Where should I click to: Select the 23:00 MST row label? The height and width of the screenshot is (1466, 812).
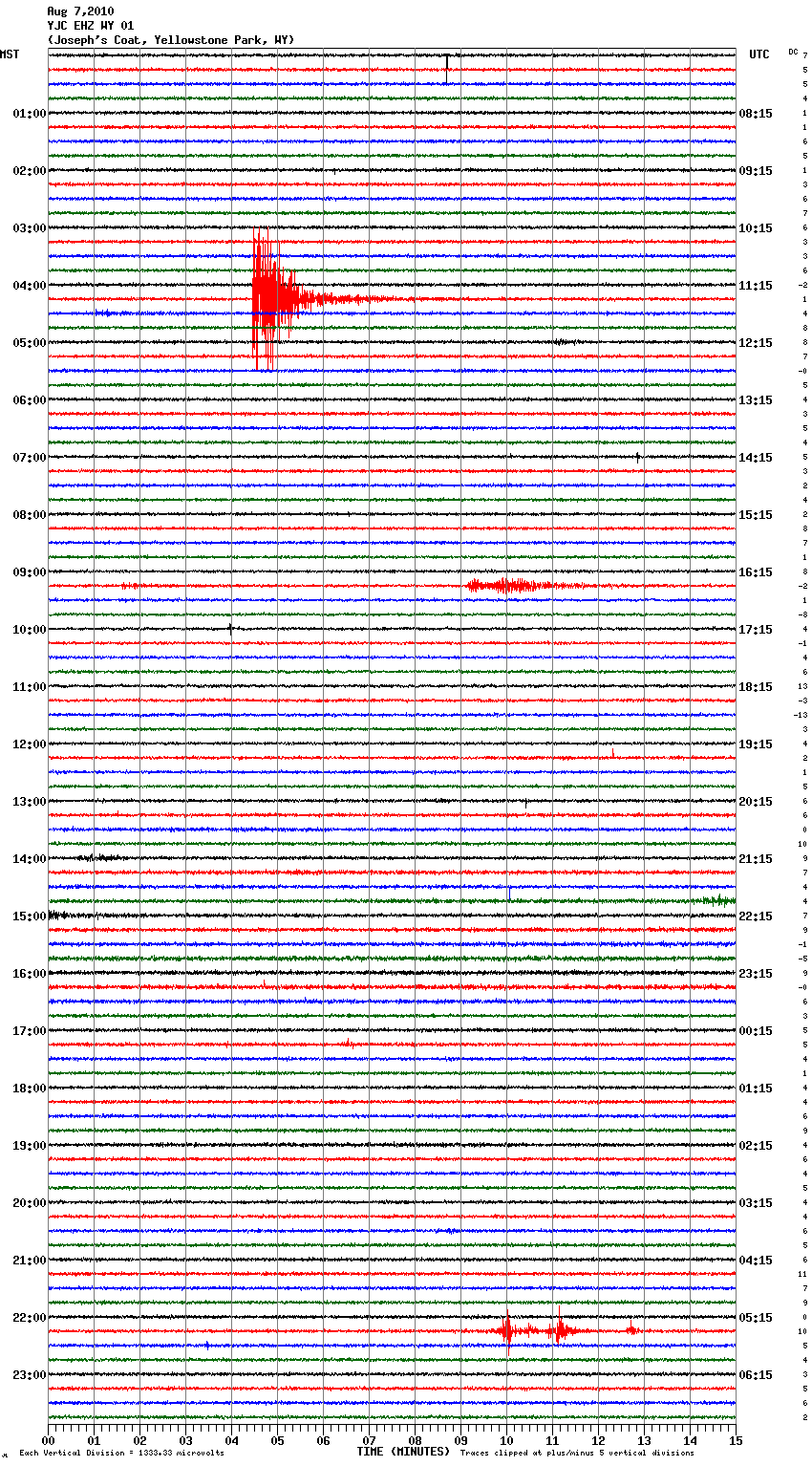(x=30, y=1375)
